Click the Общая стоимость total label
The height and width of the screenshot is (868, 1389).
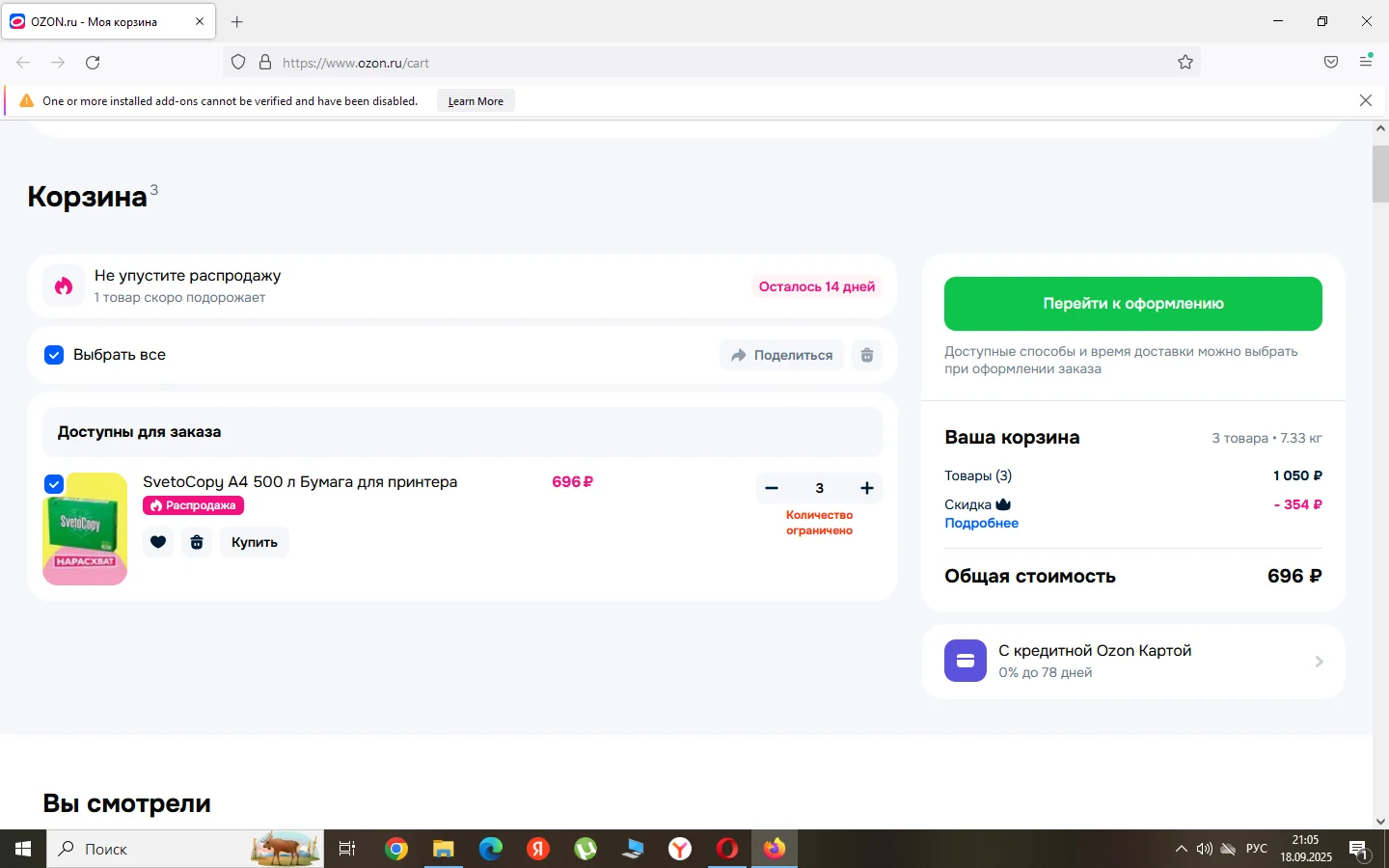click(1030, 577)
